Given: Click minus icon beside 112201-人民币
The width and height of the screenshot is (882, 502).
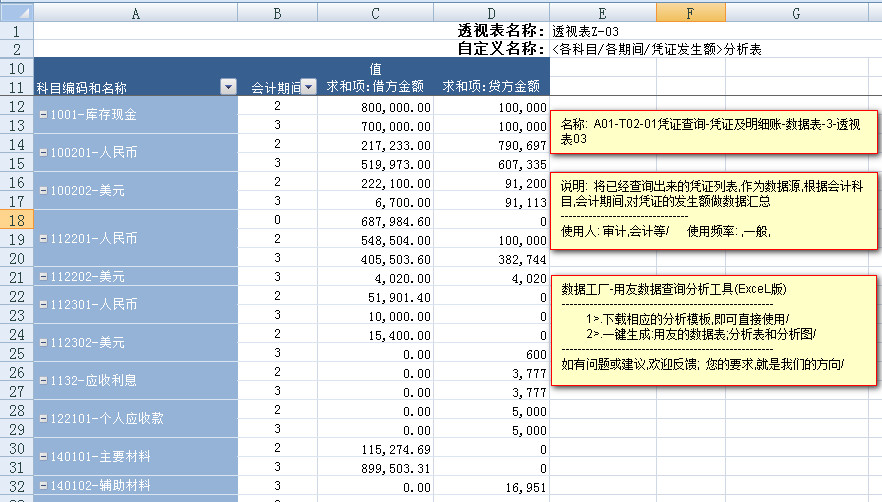Looking at the screenshot, I should pyautogui.click(x=42, y=239).
